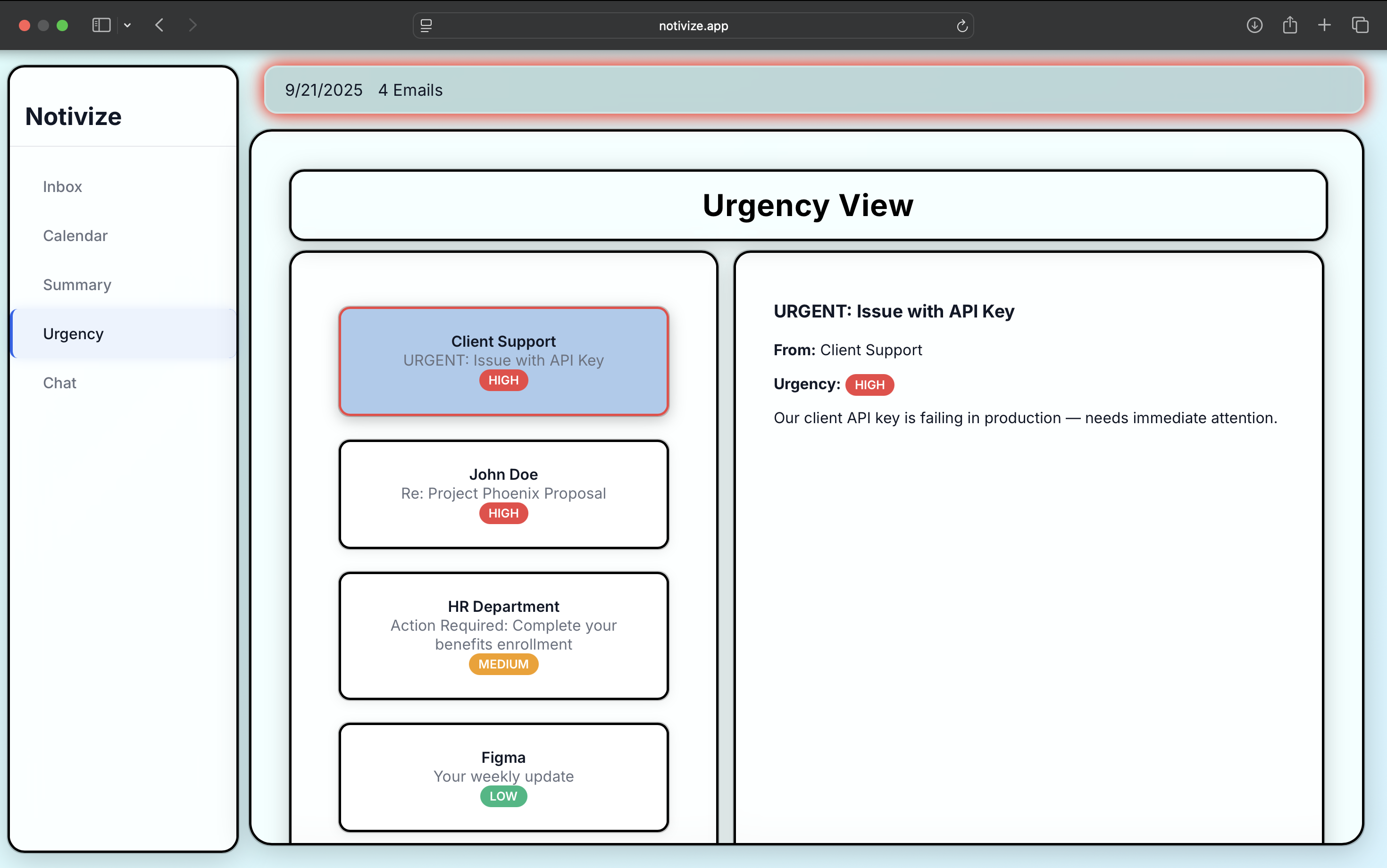Click the Share icon in toolbar

click(x=1289, y=25)
